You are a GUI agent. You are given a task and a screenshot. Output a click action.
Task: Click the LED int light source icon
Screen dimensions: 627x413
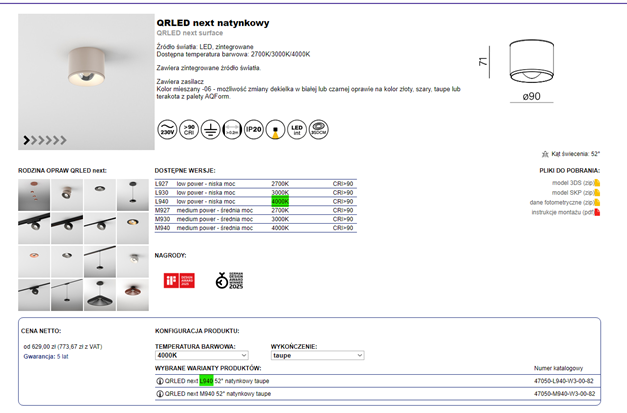click(296, 130)
